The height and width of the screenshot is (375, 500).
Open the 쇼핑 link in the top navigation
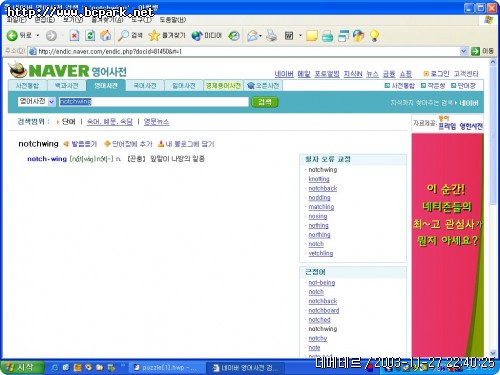(x=405, y=74)
